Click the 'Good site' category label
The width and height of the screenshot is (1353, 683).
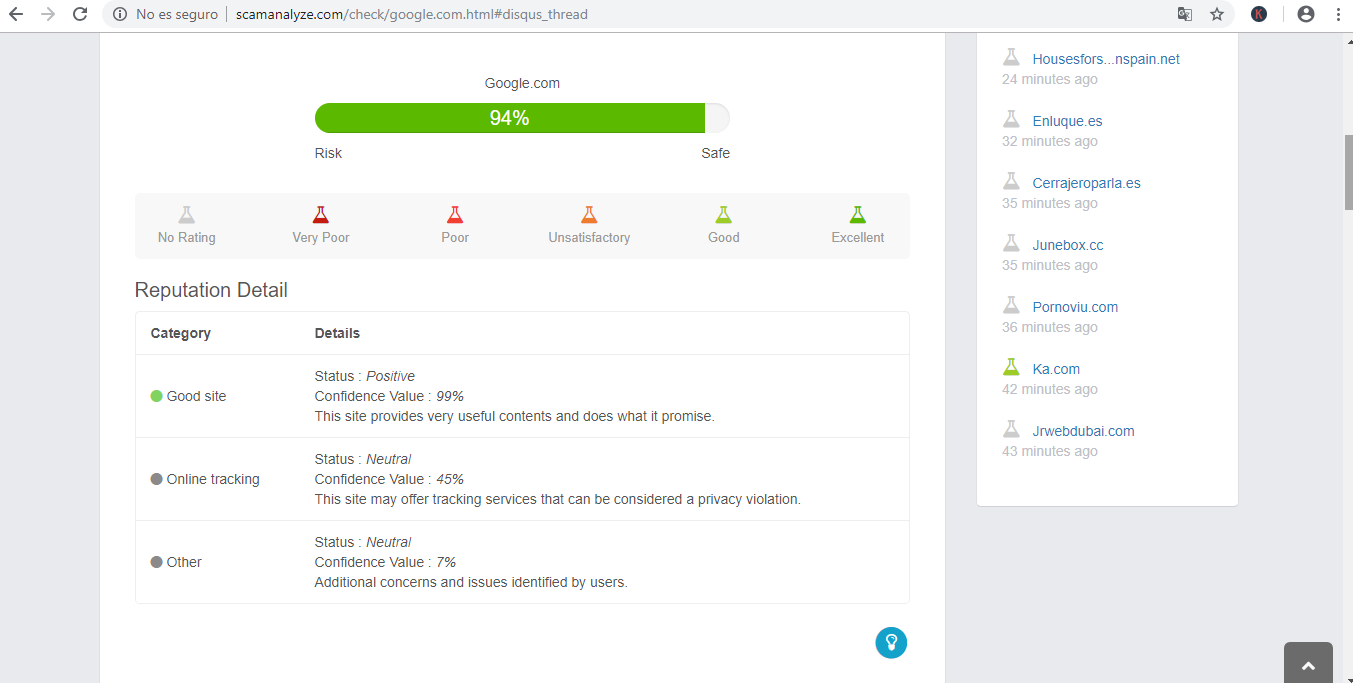pyautogui.click(x=196, y=396)
